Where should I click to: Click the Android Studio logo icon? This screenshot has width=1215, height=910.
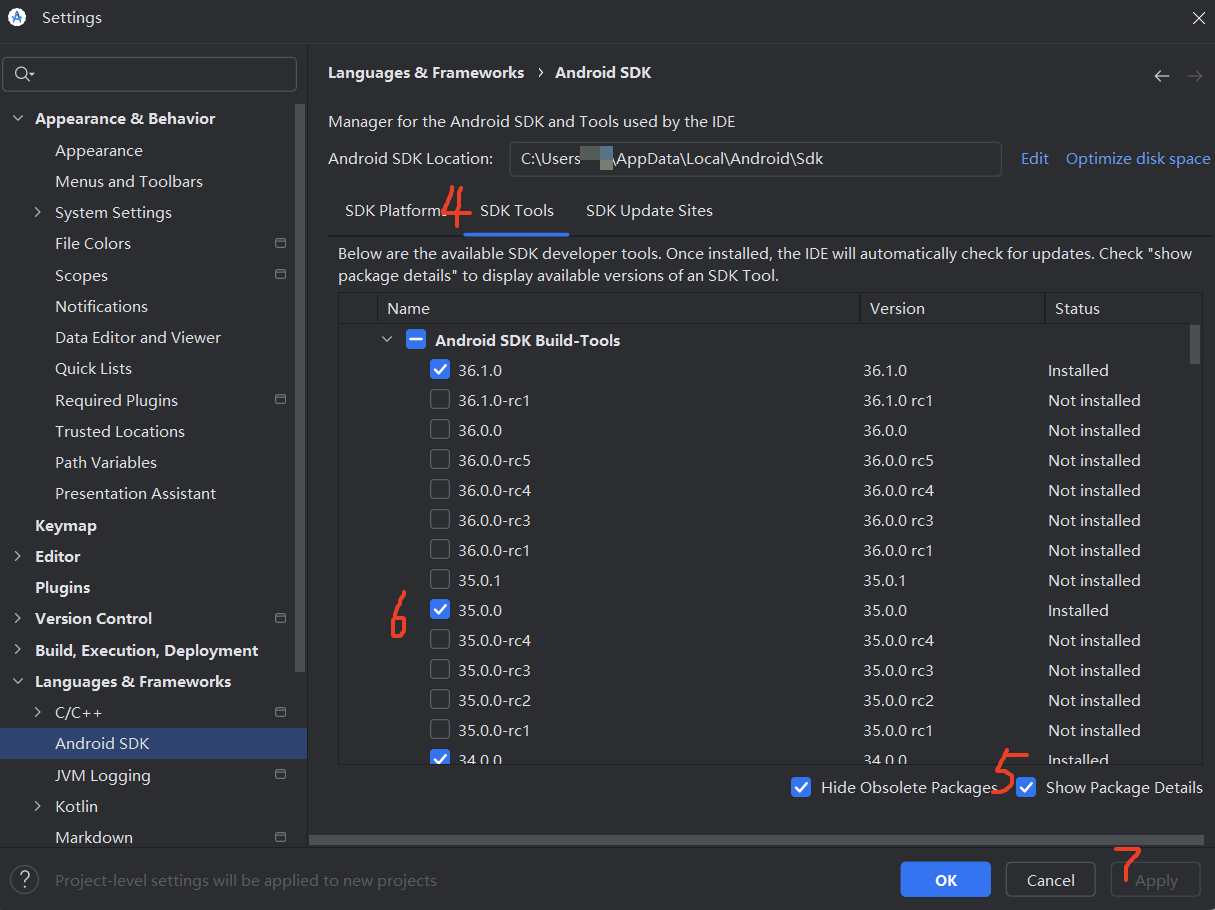tap(16, 17)
